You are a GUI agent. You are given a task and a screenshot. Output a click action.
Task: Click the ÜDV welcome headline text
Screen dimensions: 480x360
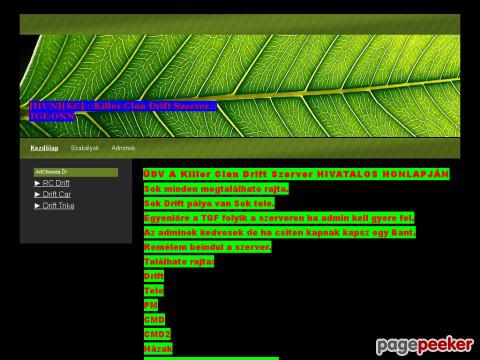tap(296, 174)
